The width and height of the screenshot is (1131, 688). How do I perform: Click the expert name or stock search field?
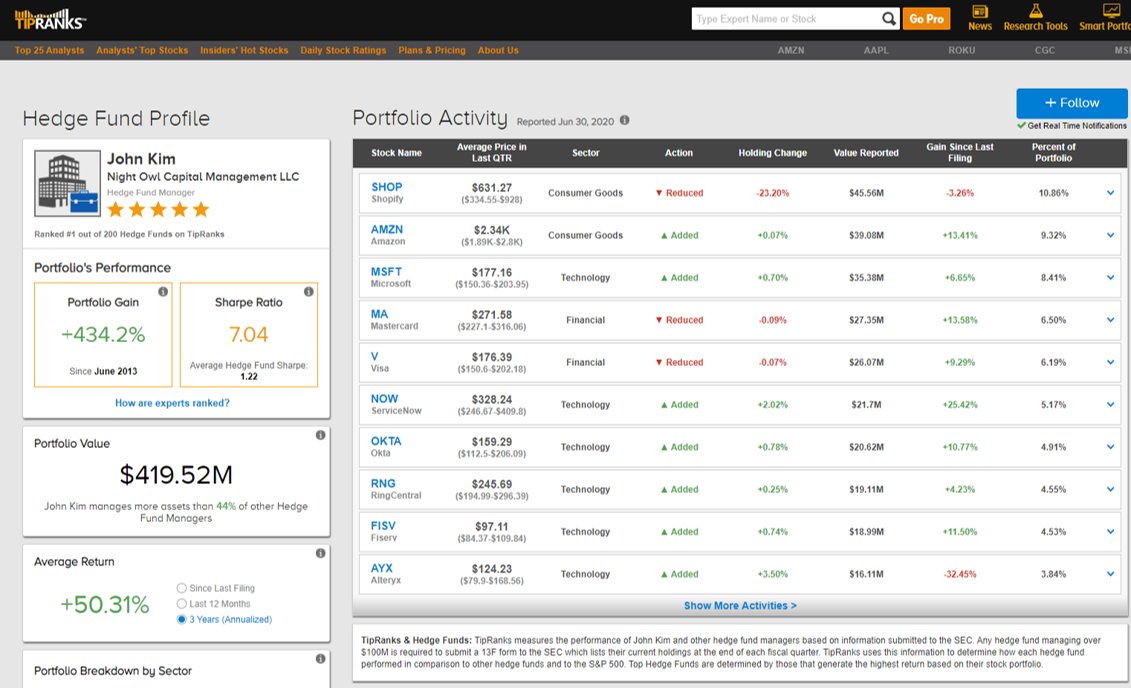point(785,19)
